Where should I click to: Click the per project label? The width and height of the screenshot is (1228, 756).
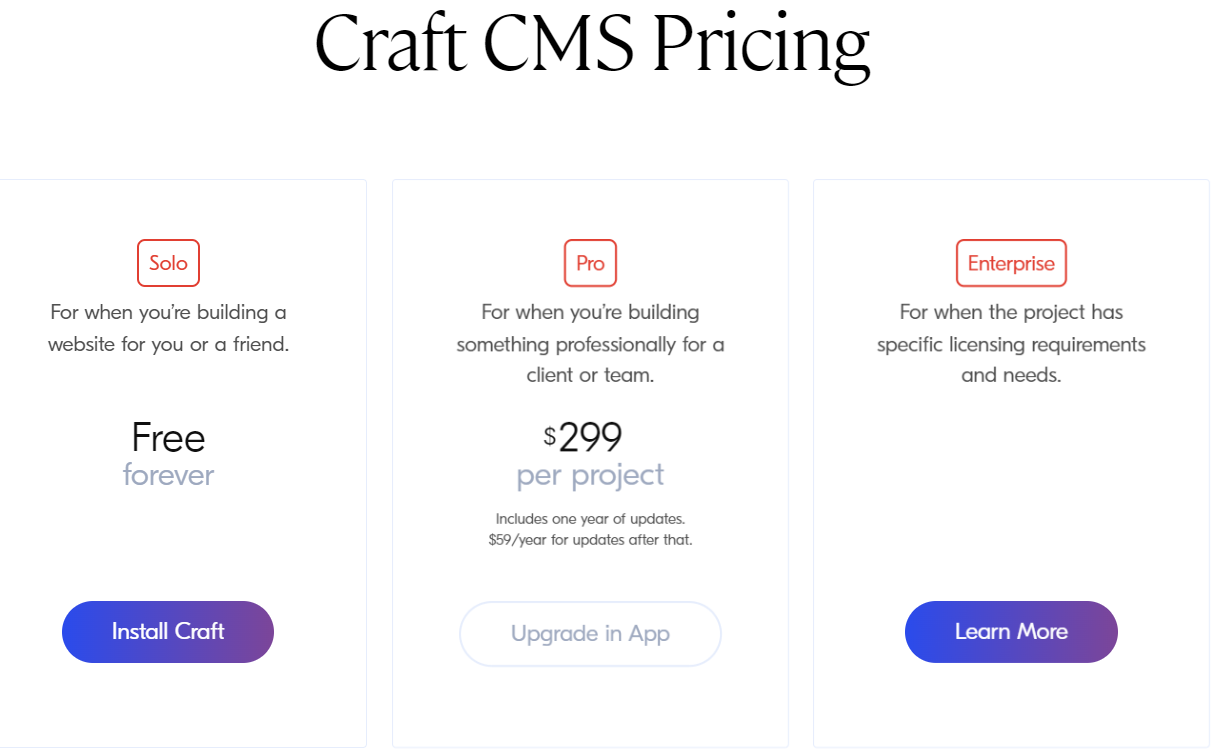(590, 475)
